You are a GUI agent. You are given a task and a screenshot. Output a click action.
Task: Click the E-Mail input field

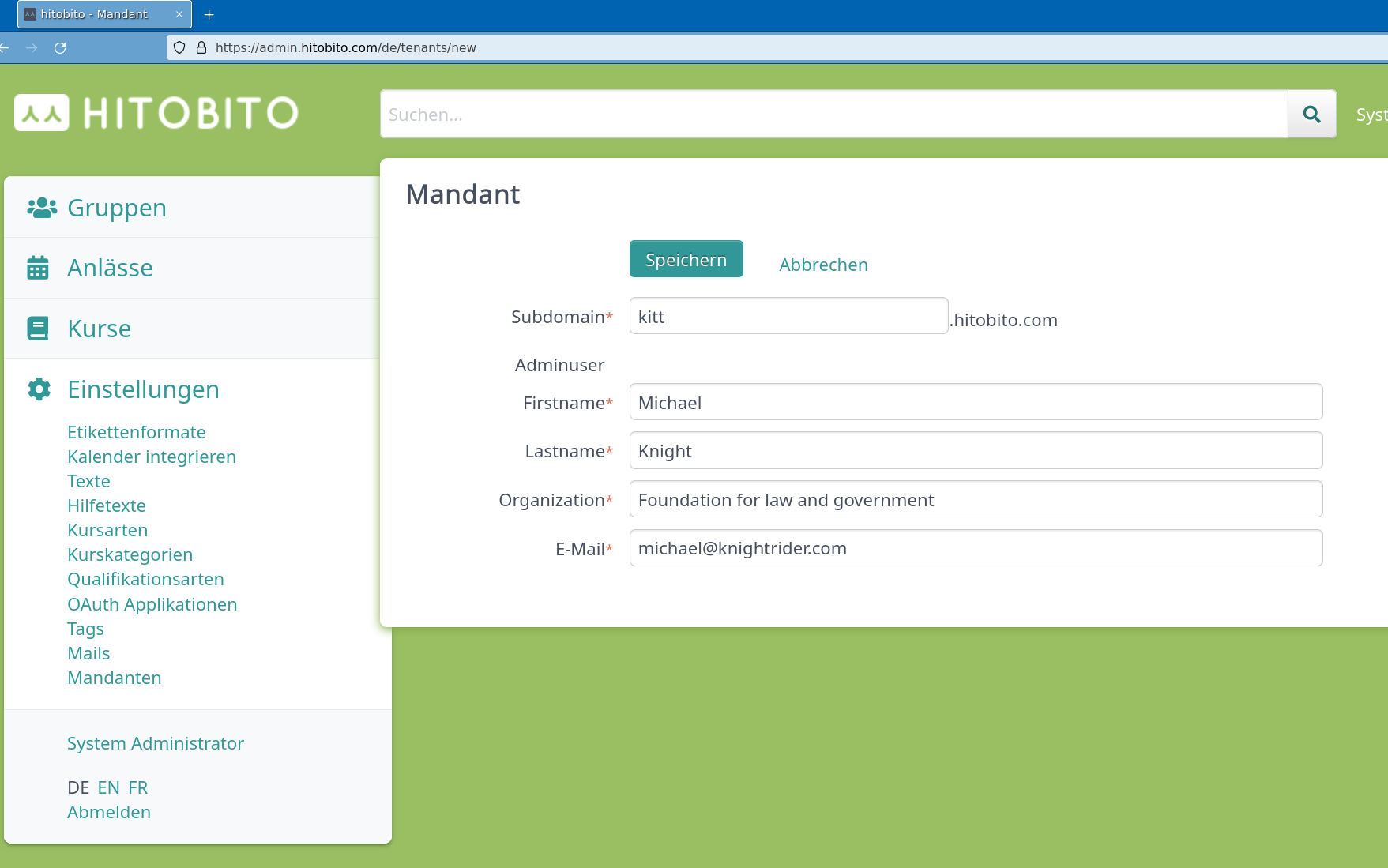point(975,547)
